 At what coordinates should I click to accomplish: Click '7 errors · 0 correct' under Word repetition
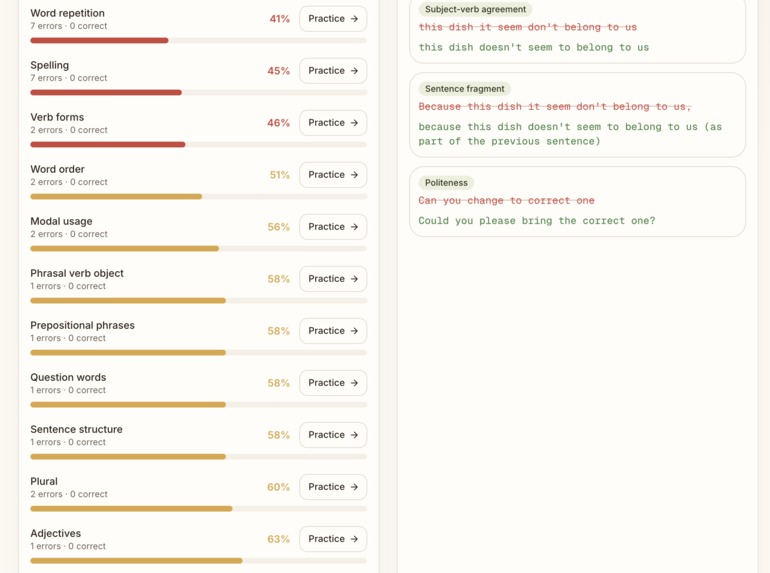tap(69, 26)
